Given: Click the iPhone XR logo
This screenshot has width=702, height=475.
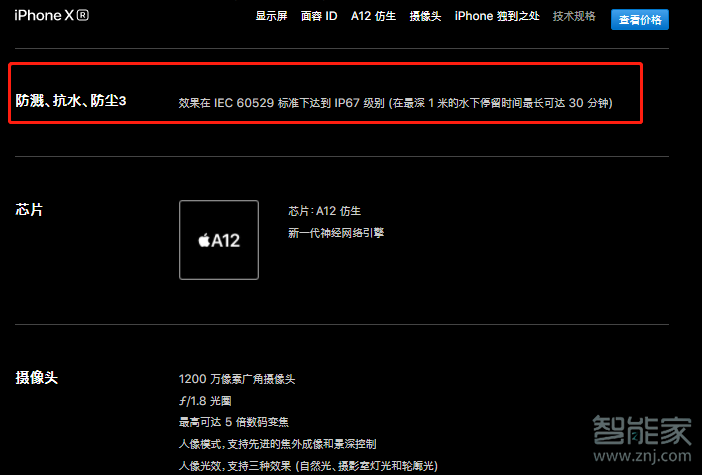Looking at the screenshot, I should 51,16.
